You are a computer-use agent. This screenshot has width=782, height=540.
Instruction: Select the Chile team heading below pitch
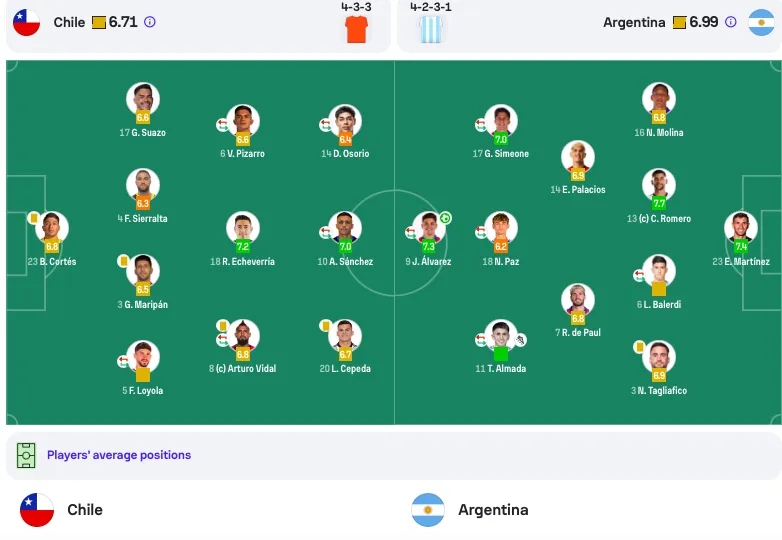(x=85, y=510)
